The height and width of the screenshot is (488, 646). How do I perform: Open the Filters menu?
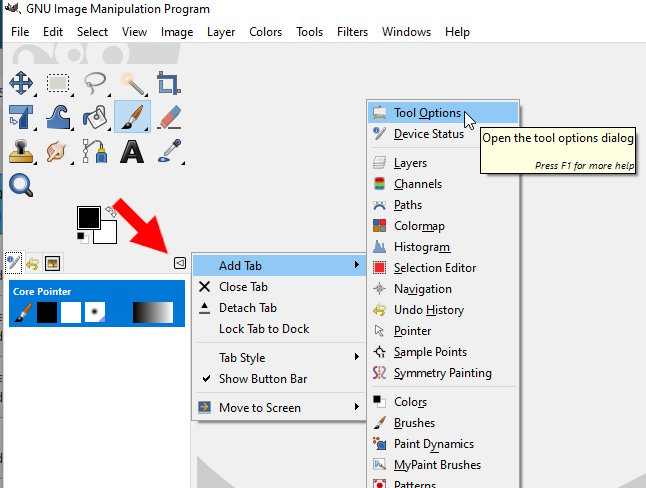click(x=352, y=32)
